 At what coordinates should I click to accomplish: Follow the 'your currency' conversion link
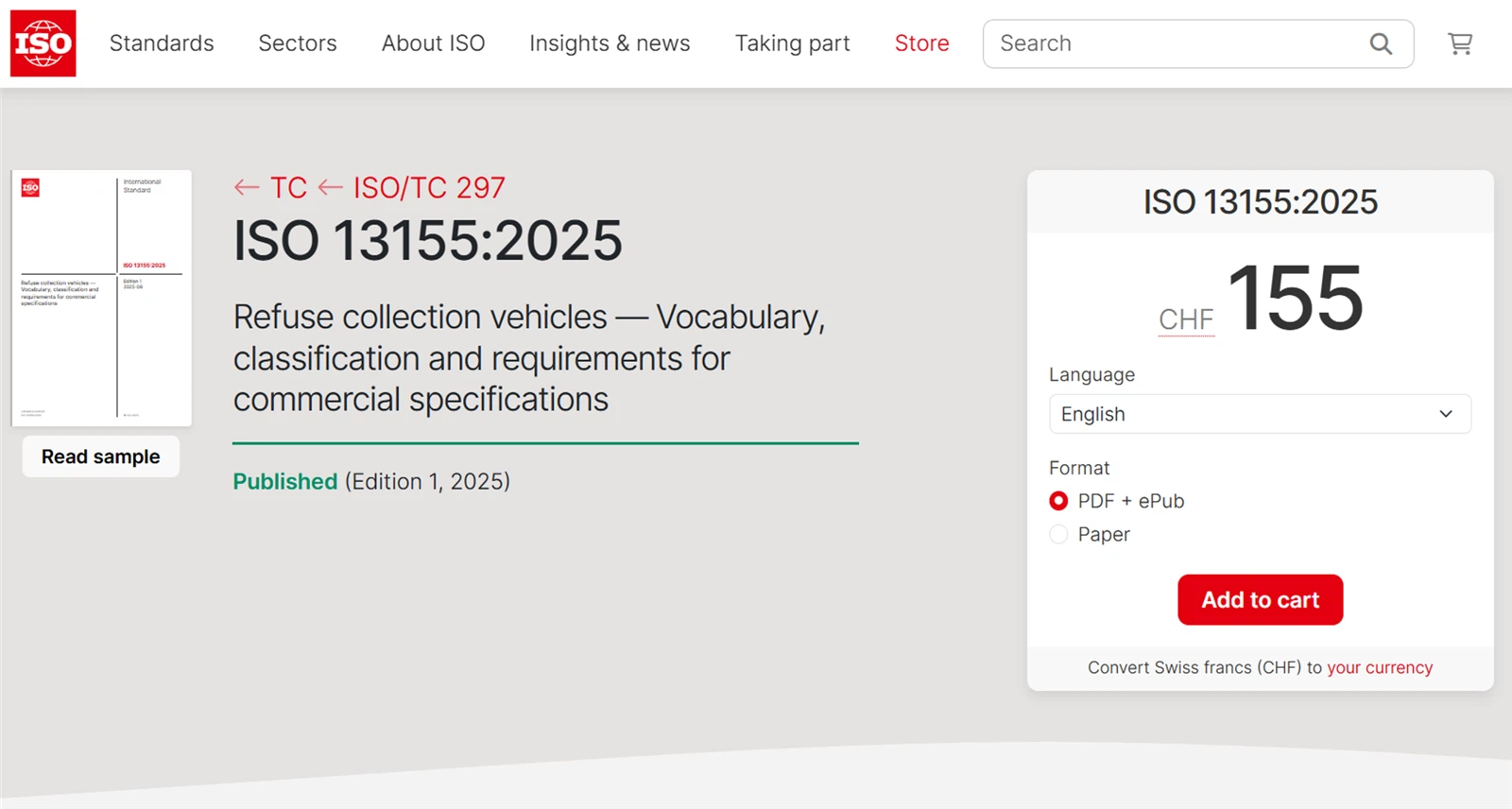click(x=1380, y=667)
